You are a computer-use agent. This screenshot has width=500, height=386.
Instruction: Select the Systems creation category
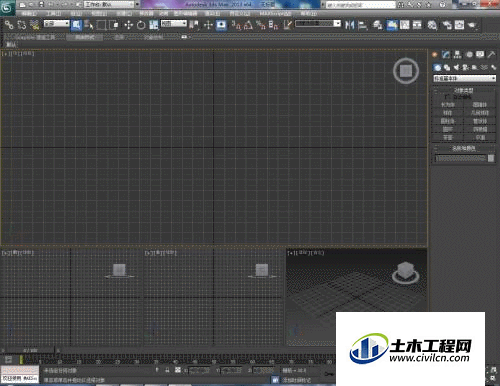click(493, 67)
